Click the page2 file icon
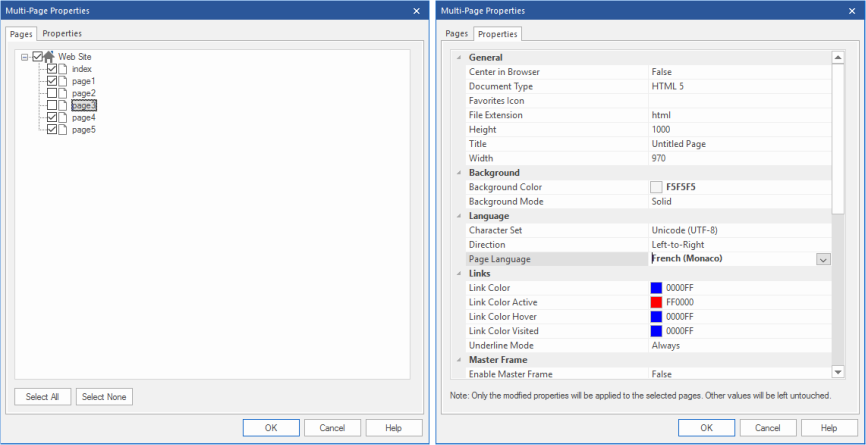Image resolution: width=866 pixels, height=445 pixels. click(x=62, y=93)
